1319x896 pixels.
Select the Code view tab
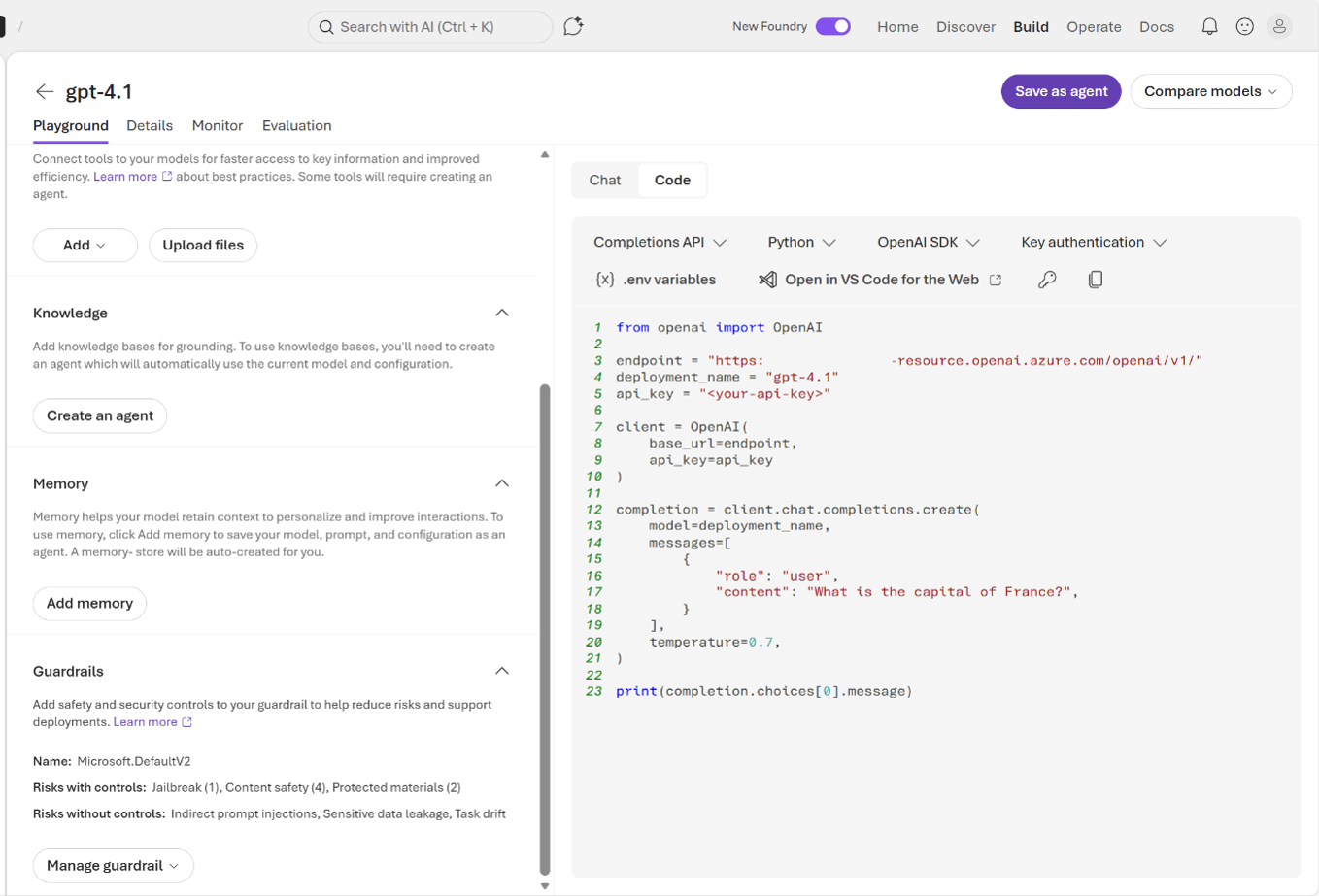point(672,181)
